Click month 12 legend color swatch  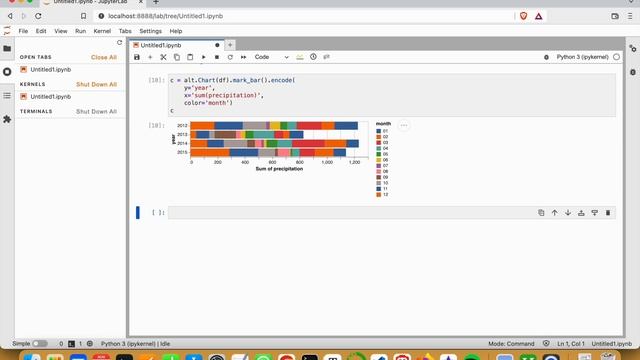point(378,195)
